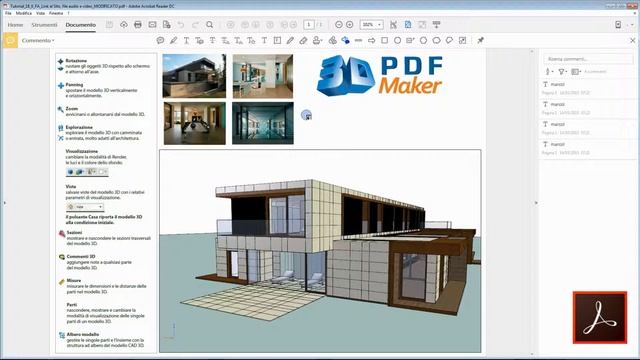Open the zoom percentage dropdown

pos(371,25)
